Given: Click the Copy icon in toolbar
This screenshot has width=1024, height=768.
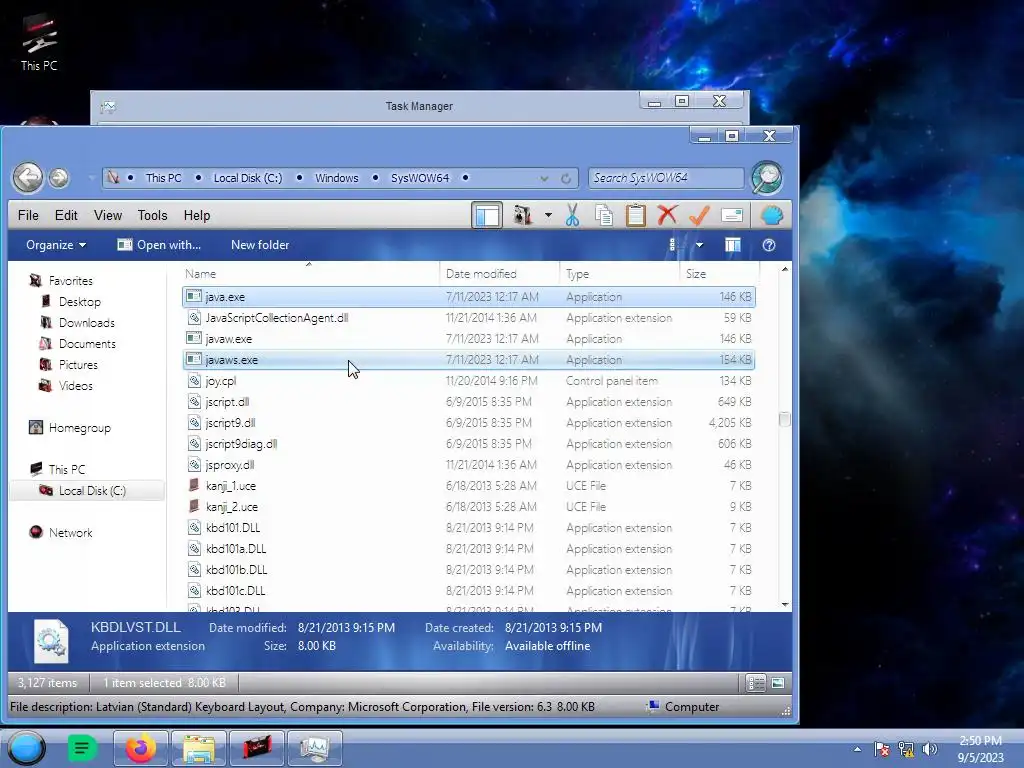Looking at the screenshot, I should pyautogui.click(x=604, y=215).
